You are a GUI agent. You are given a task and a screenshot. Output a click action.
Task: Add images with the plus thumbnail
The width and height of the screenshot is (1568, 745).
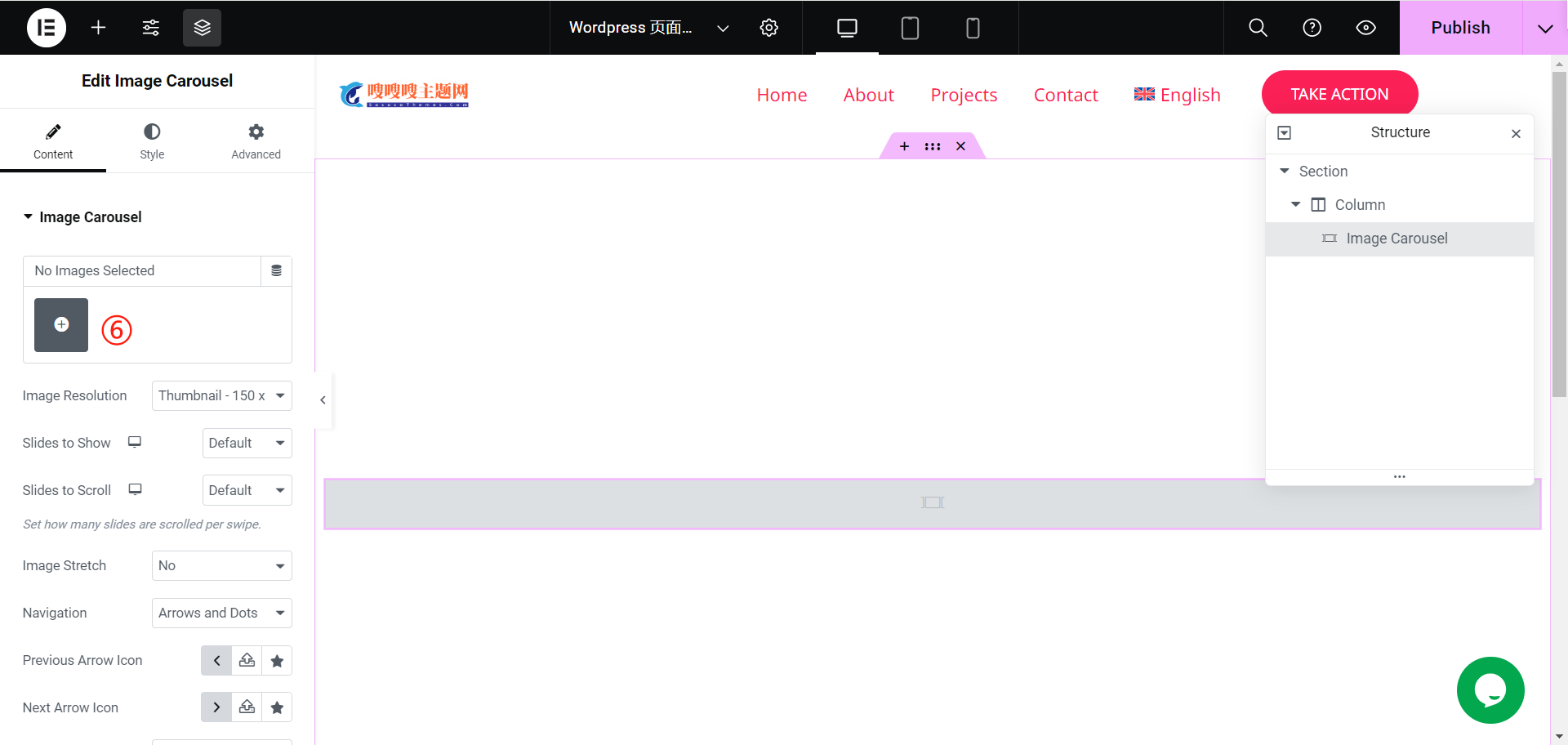(x=61, y=325)
